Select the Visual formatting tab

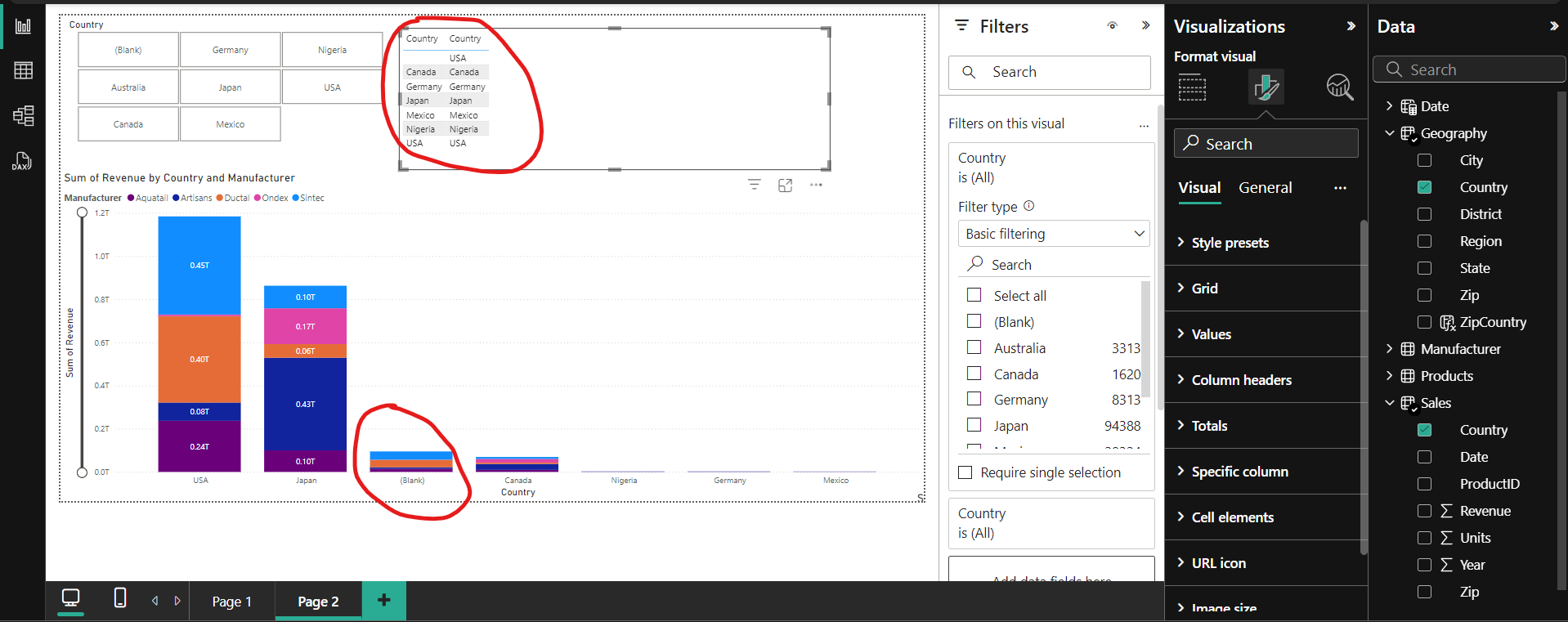tap(1199, 188)
